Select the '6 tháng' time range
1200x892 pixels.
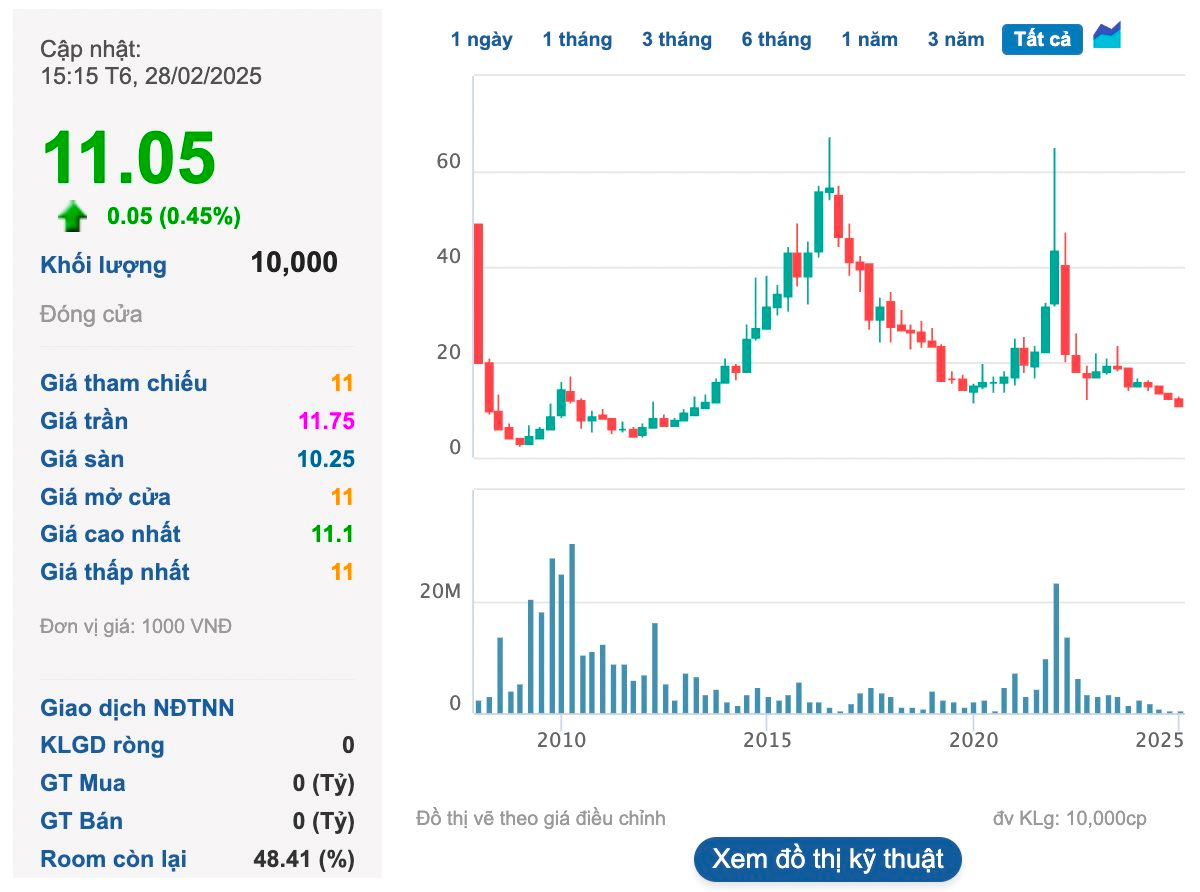[x=777, y=39]
